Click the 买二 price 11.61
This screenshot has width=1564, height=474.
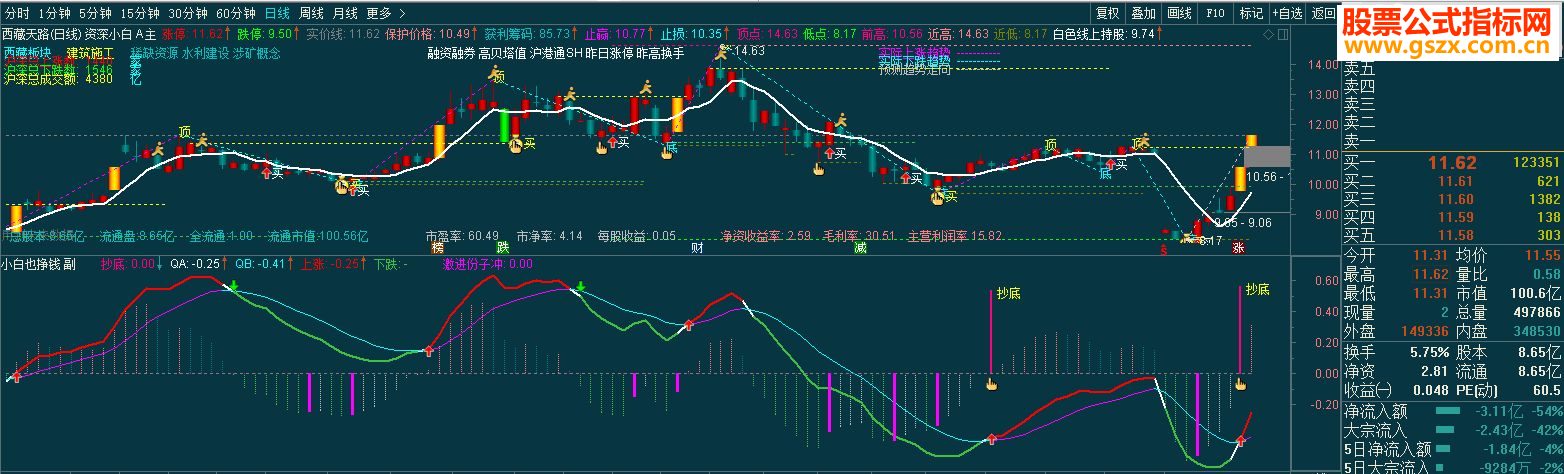pyautogui.click(x=1455, y=181)
